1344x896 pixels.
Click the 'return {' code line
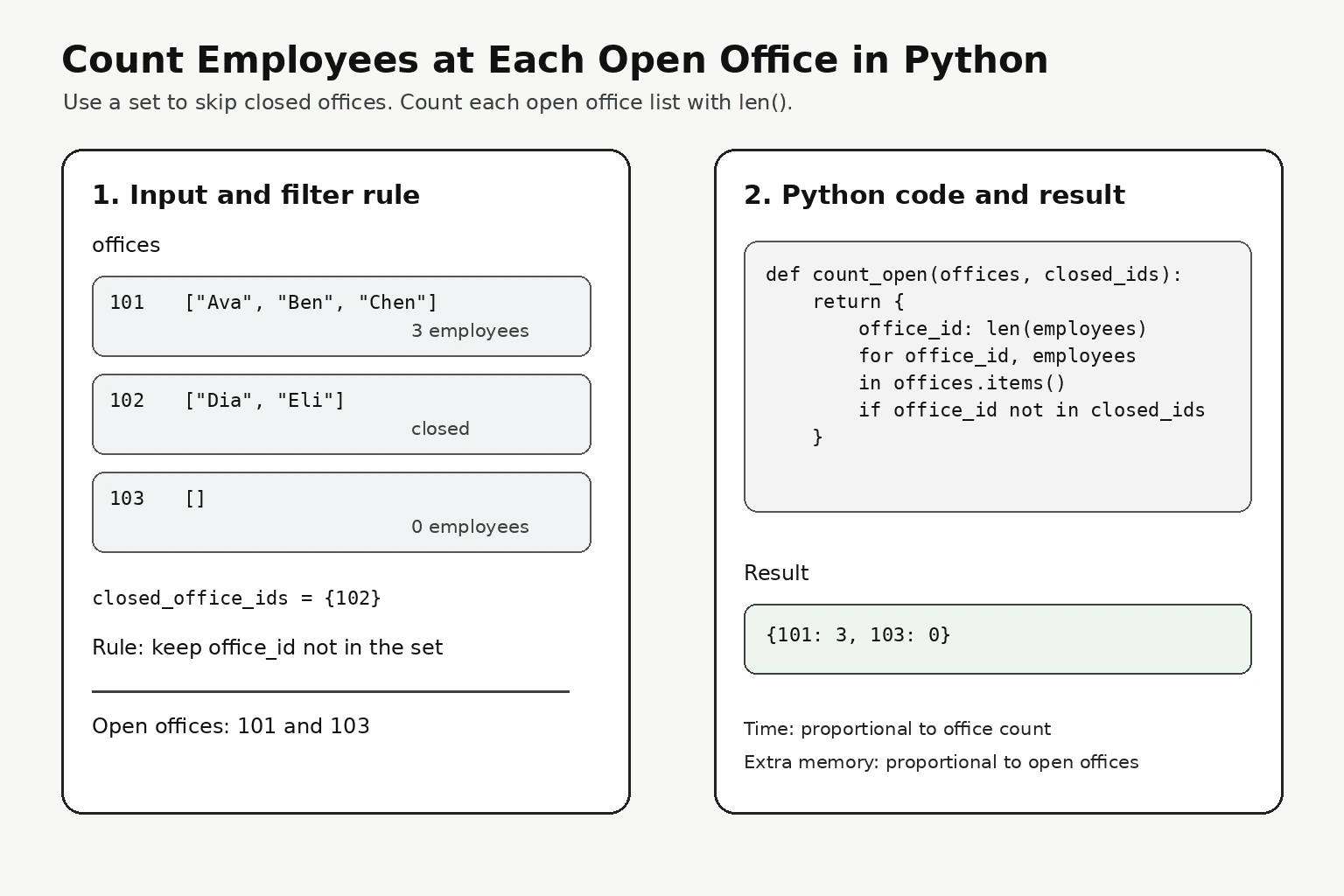tap(858, 302)
